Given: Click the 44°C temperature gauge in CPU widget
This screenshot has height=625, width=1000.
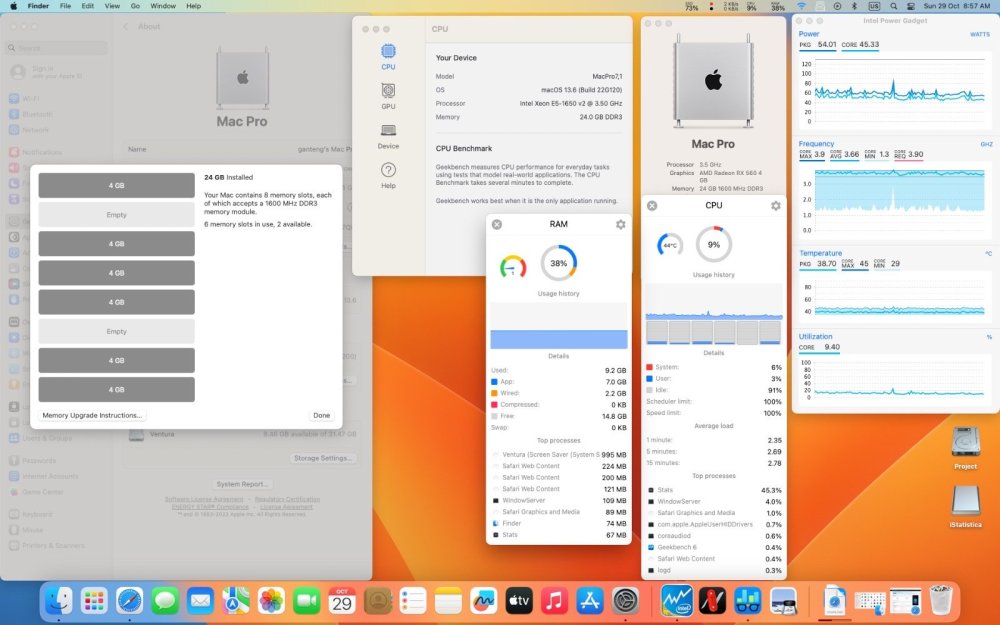Looking at the screenshot, I should click(x=670, y=245).
